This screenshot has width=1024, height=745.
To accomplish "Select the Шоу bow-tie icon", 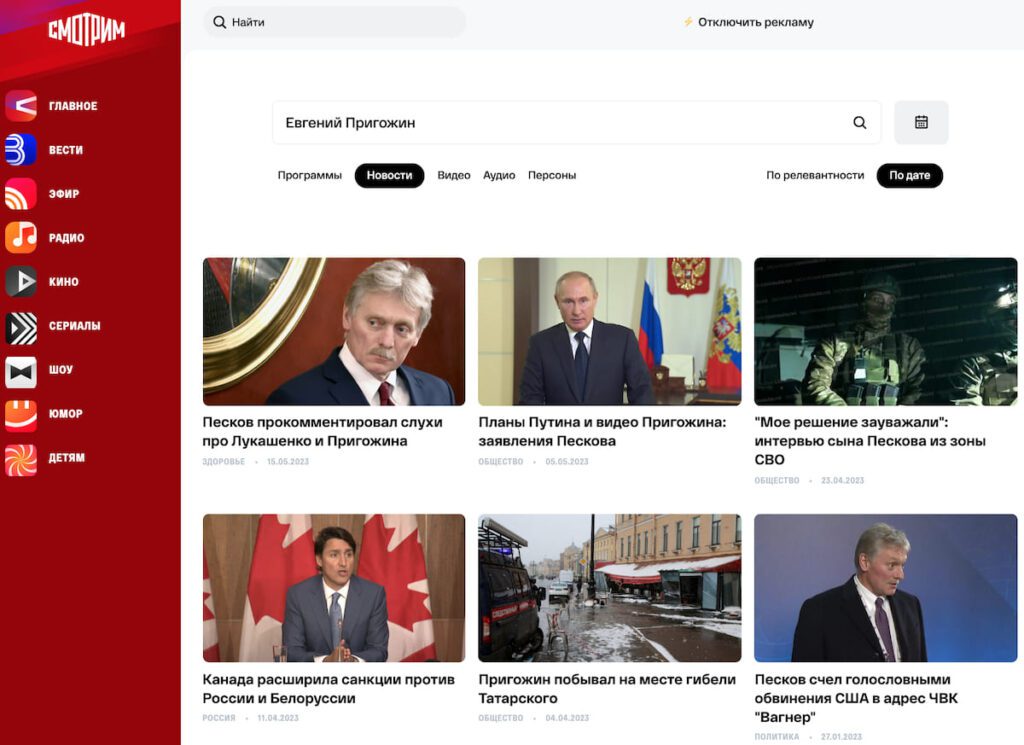I will click(x=21, y=370).
